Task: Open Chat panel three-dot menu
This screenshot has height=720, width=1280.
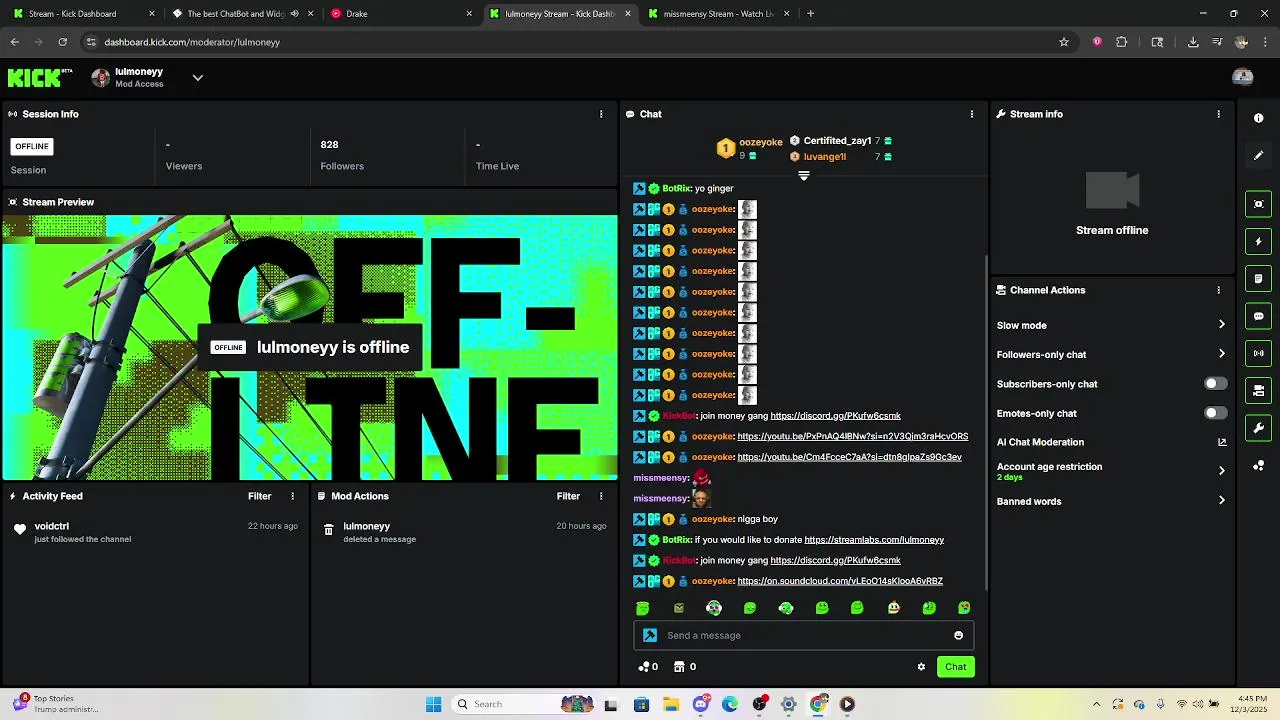Action: (x=971, y=114)
